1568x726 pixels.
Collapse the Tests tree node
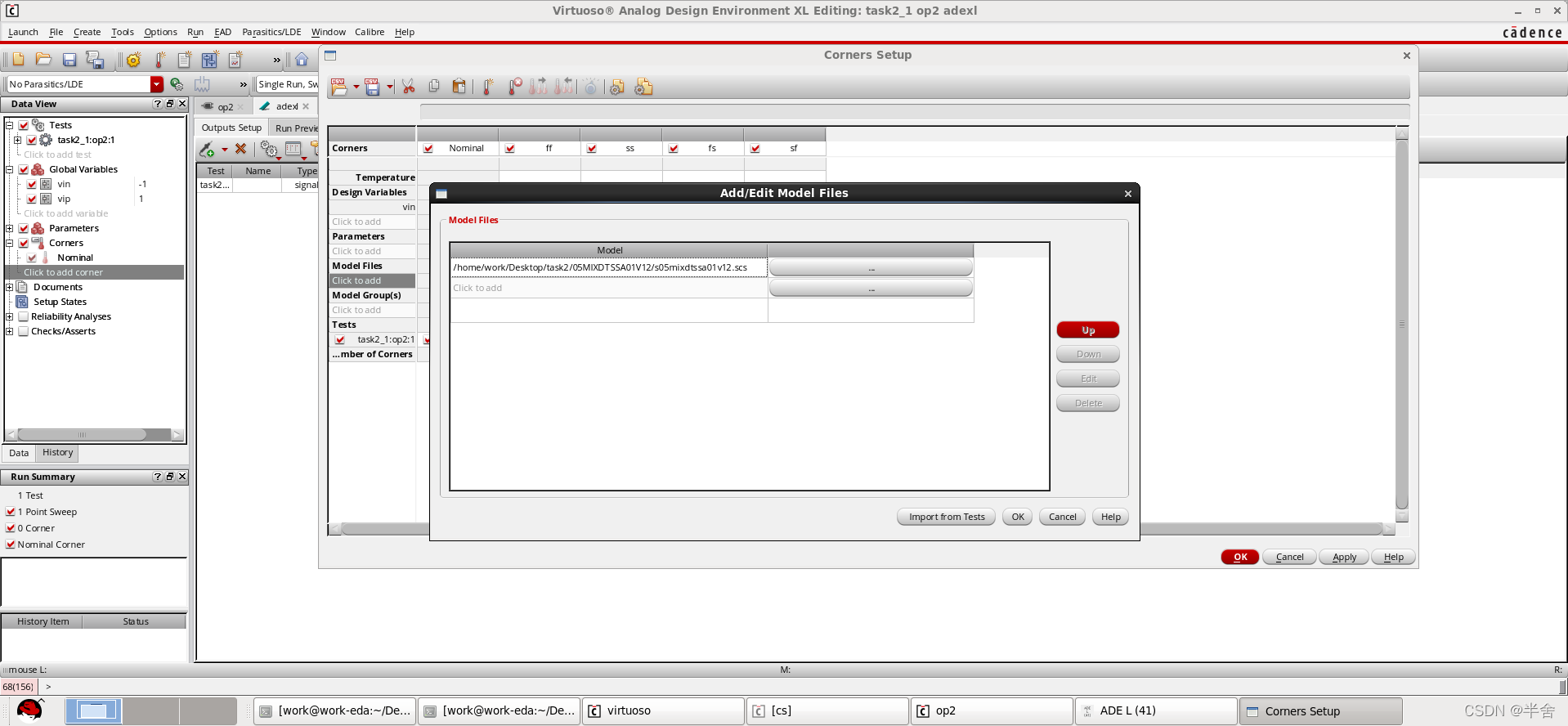(10, 125)
